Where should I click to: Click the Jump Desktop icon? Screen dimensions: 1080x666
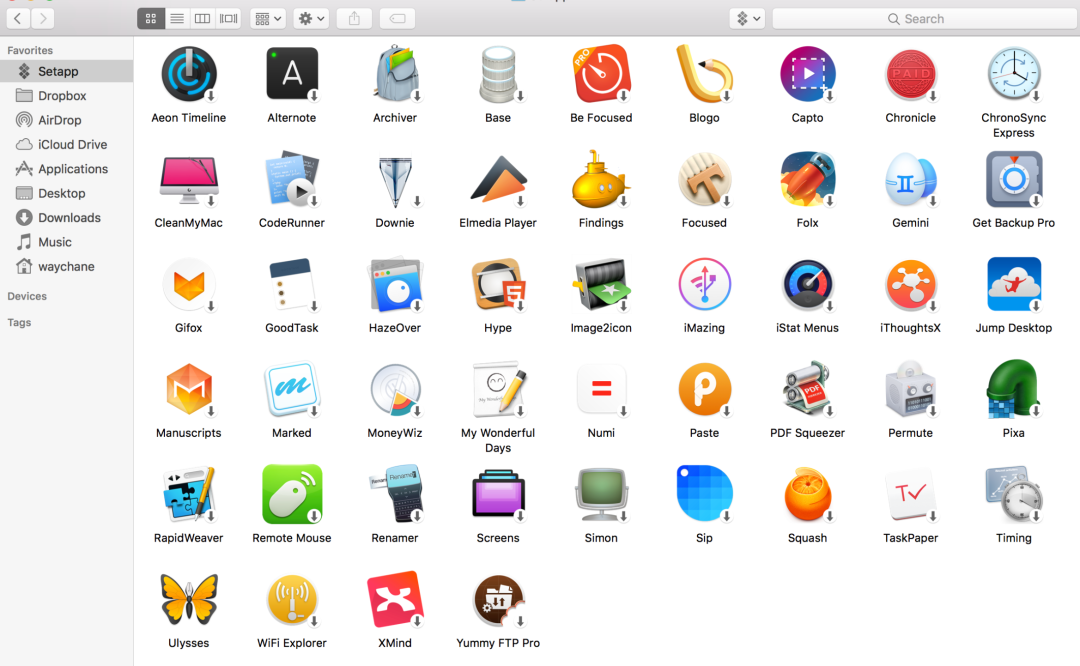1014,284
